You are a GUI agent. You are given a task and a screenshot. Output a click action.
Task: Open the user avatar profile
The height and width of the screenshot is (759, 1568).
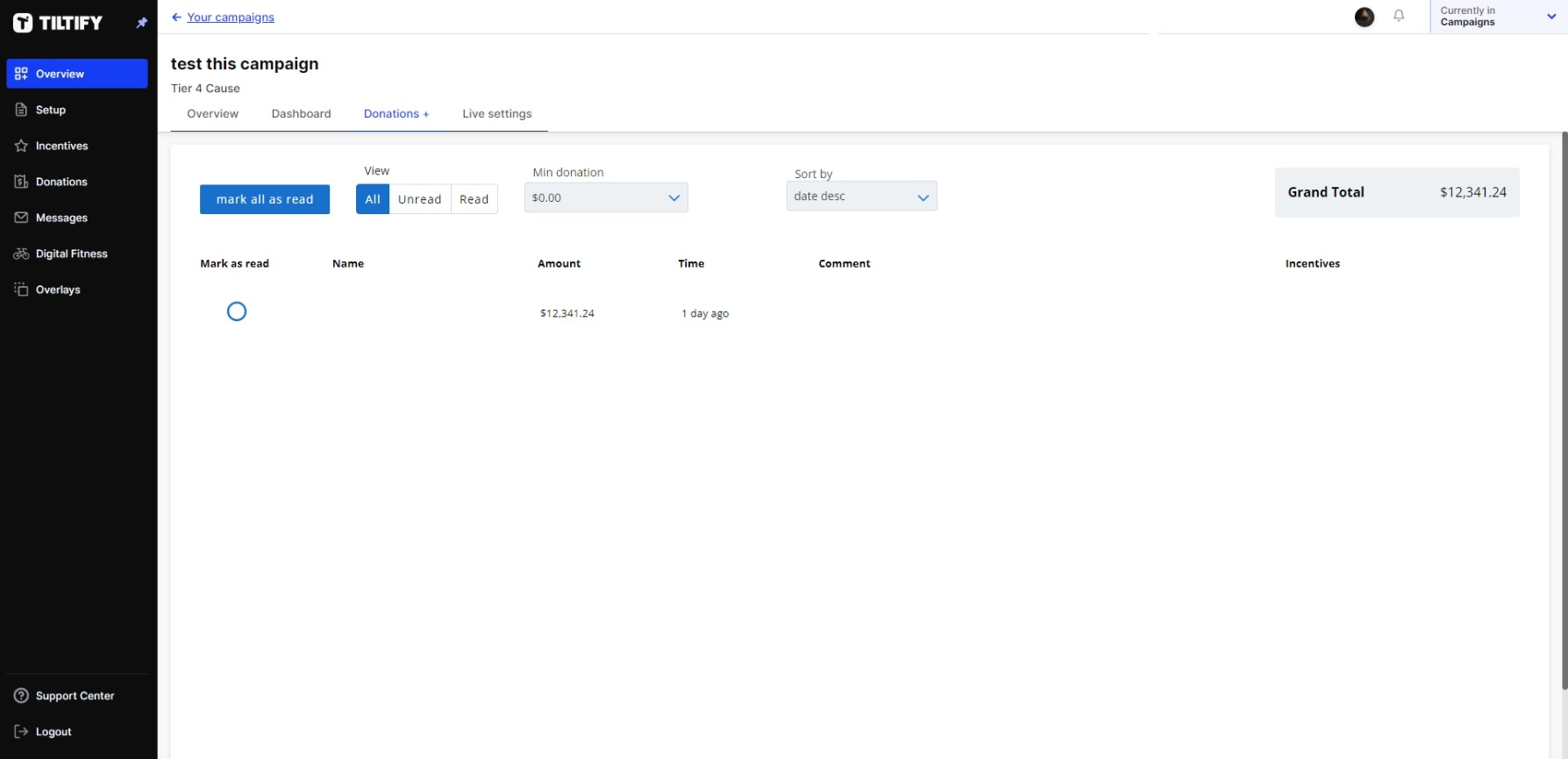(1365, 17)
